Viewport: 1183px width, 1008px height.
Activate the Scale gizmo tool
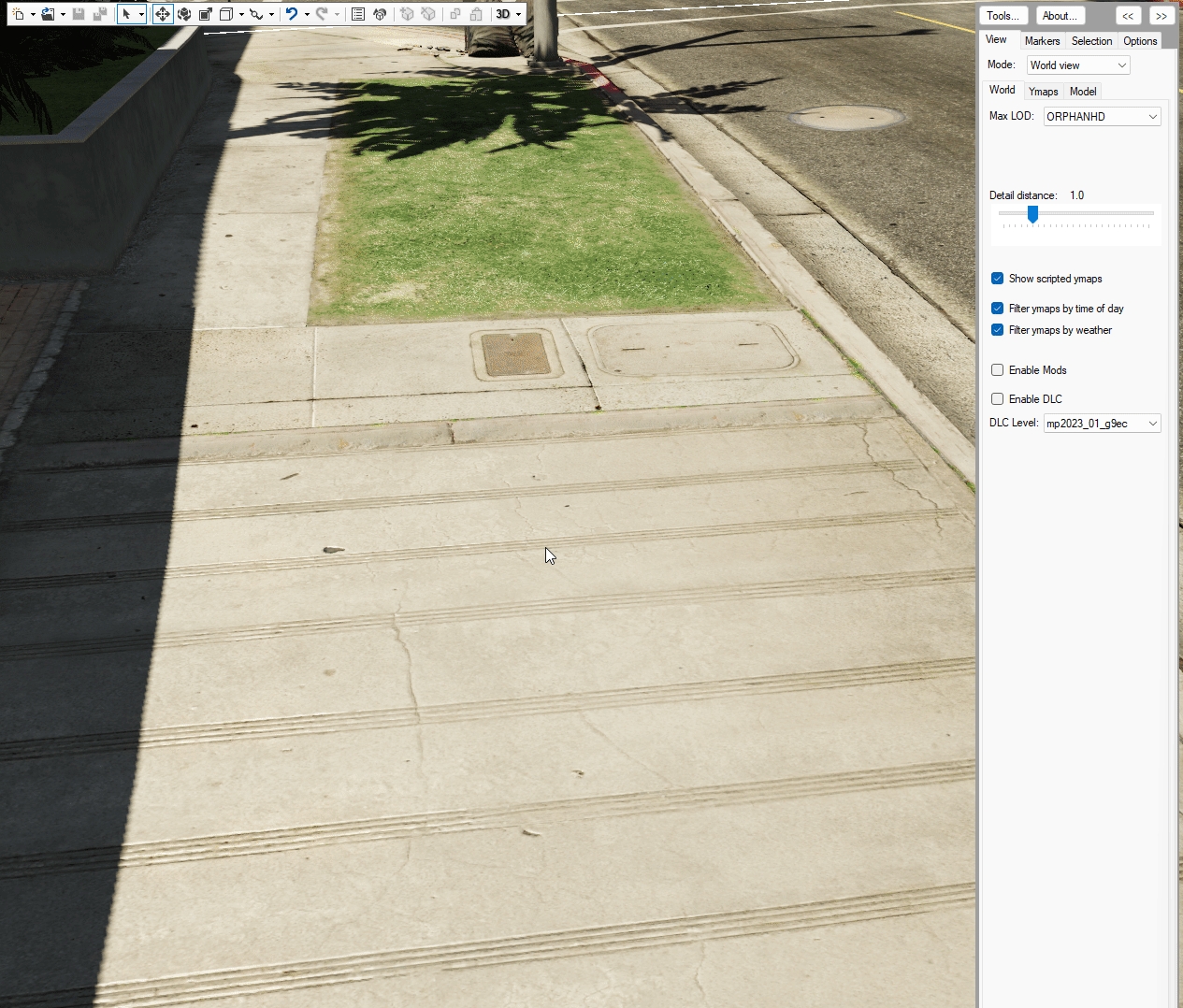tap(206, 14)
